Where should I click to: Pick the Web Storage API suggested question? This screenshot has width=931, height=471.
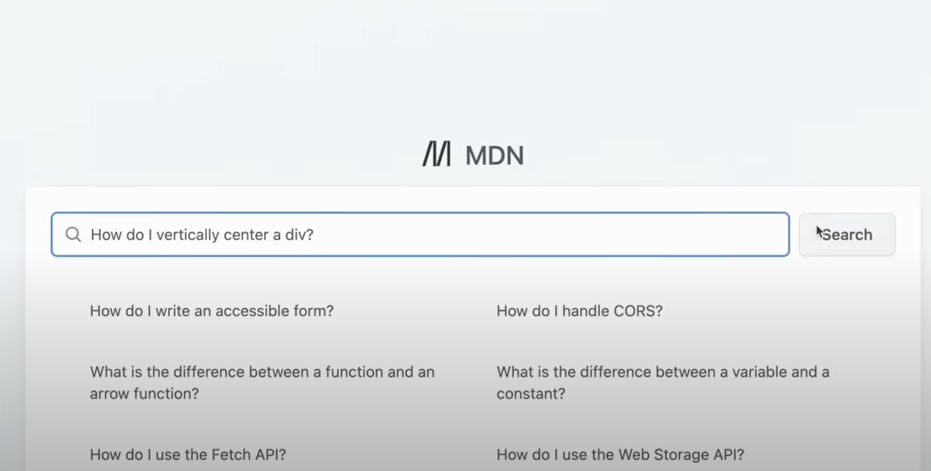pyautogui.click(x=620, y=454)
